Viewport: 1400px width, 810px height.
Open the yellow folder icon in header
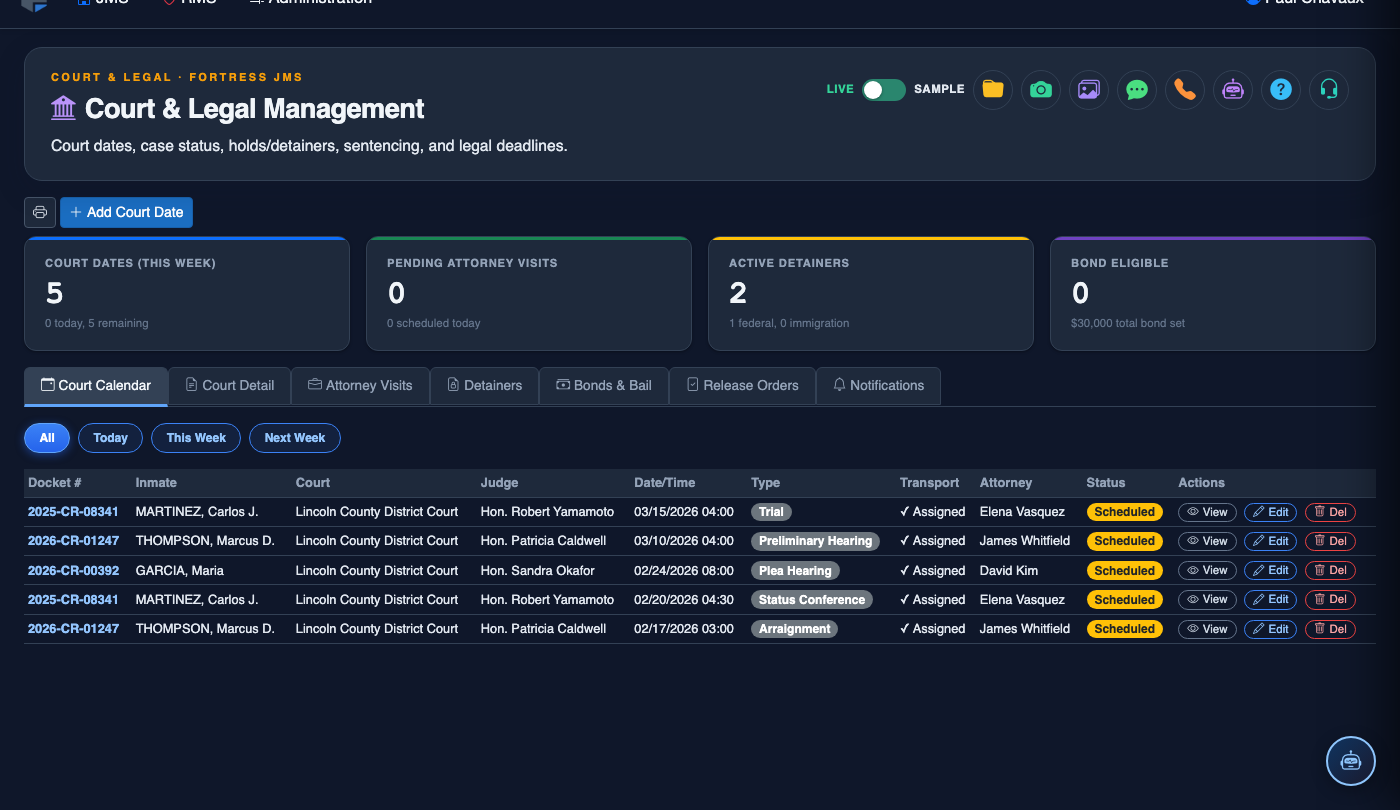point(993,90)
